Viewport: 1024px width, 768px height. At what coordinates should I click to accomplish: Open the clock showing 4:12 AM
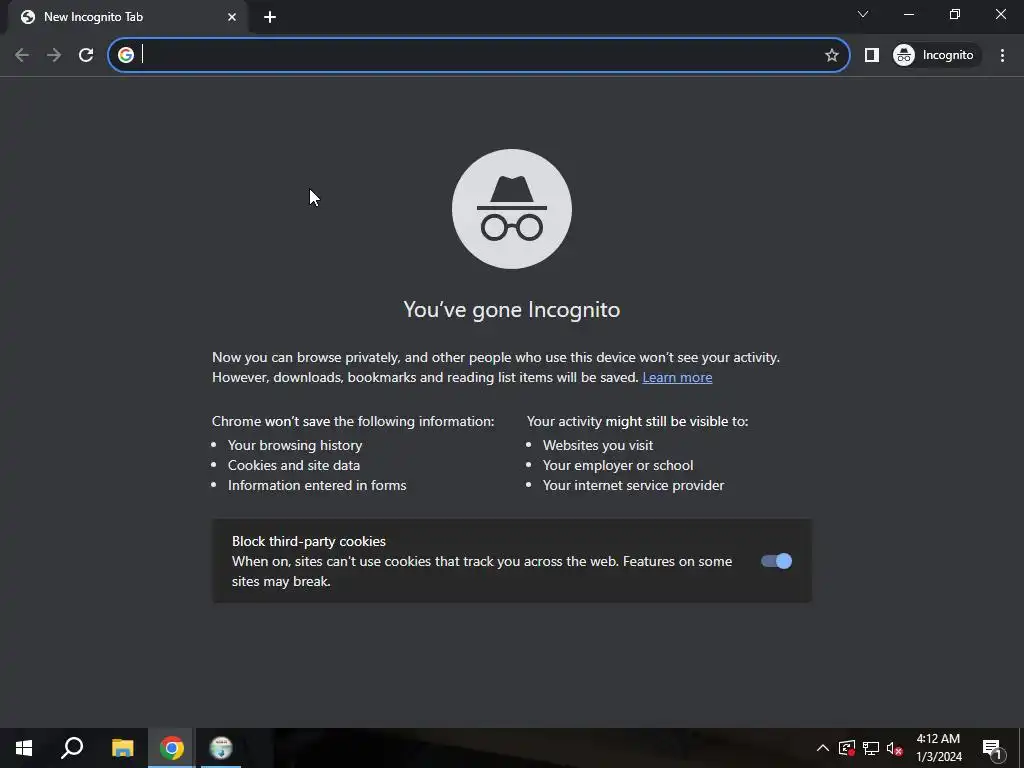[x=938, y=748]
